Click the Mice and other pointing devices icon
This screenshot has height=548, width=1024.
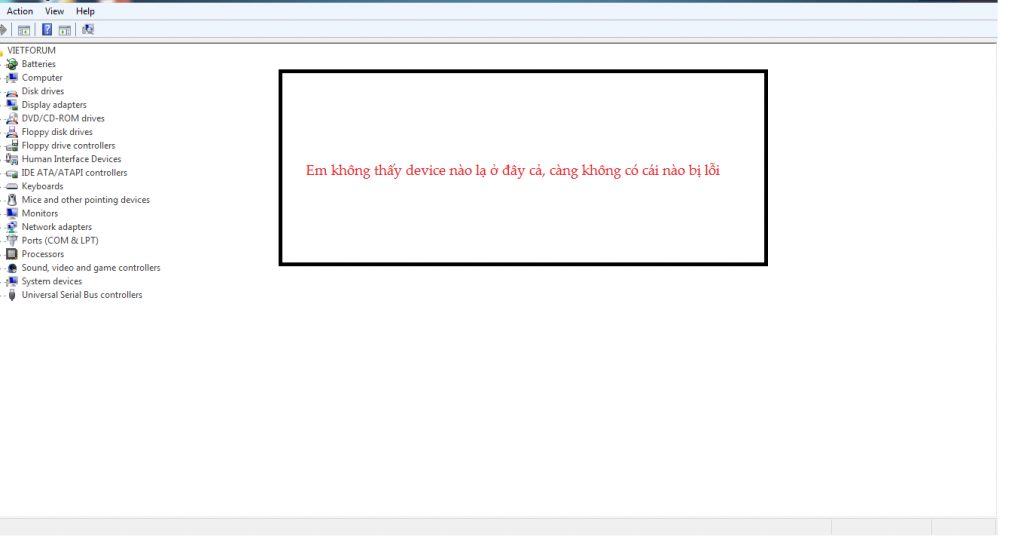click(x=12, y=200)
